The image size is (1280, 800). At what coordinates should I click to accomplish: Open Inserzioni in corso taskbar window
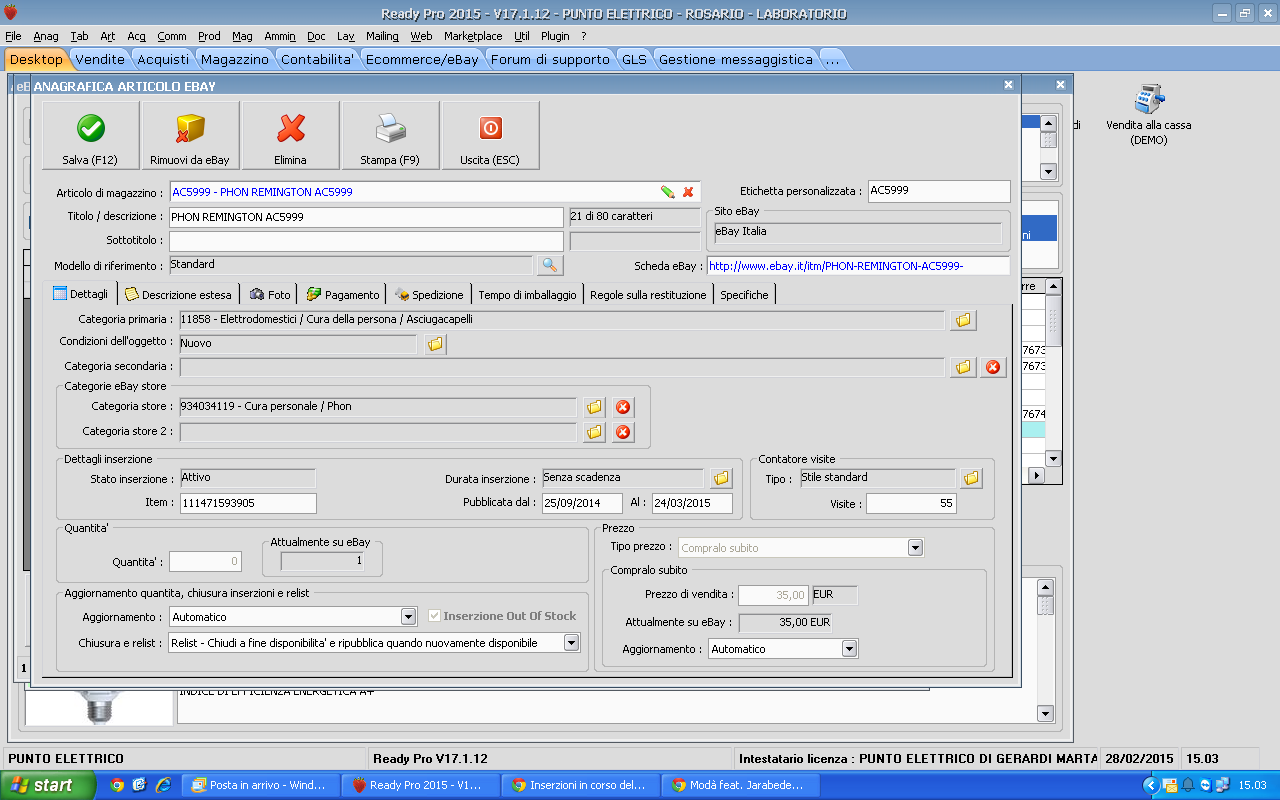point(581,785)
